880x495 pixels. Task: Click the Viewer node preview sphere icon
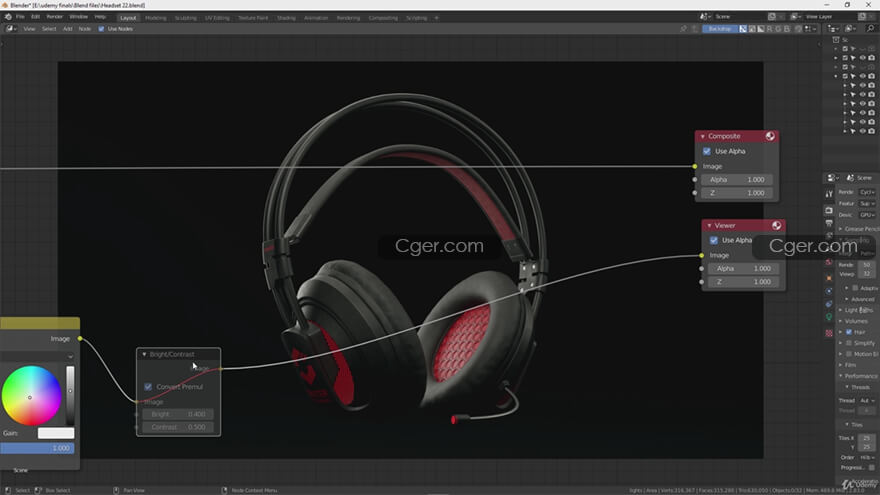pos(777,226)
